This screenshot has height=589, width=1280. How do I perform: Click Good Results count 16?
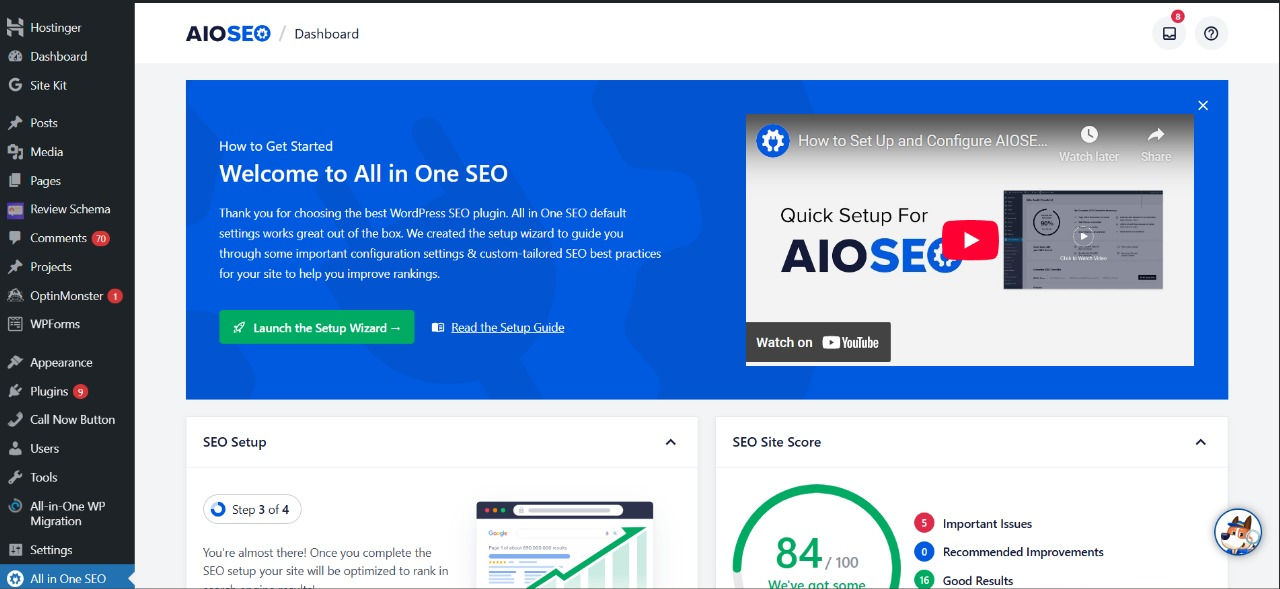[x=924, y=580]
